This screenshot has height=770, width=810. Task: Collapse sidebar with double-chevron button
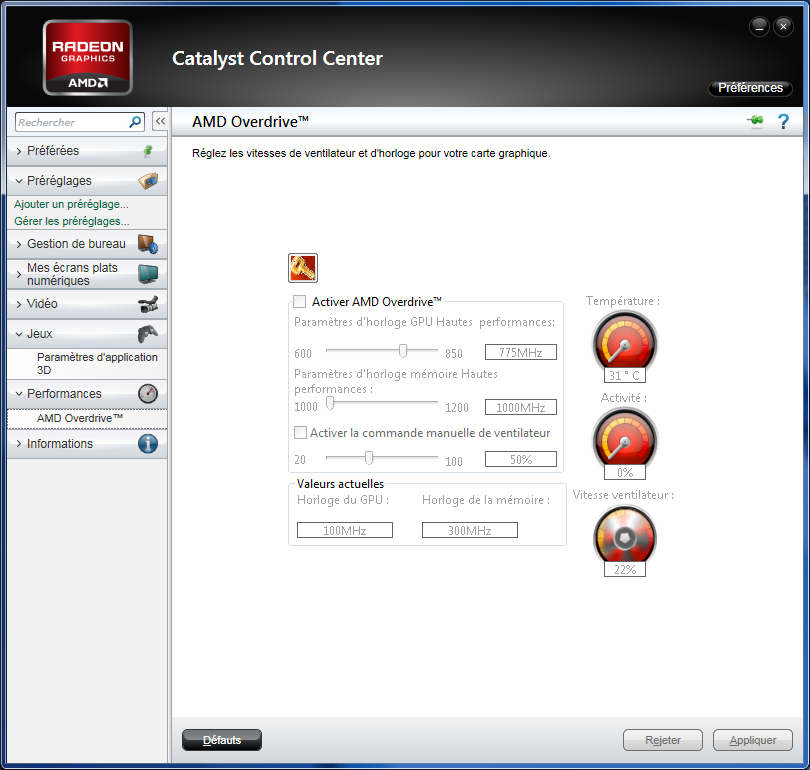click(x=159, y=120)
